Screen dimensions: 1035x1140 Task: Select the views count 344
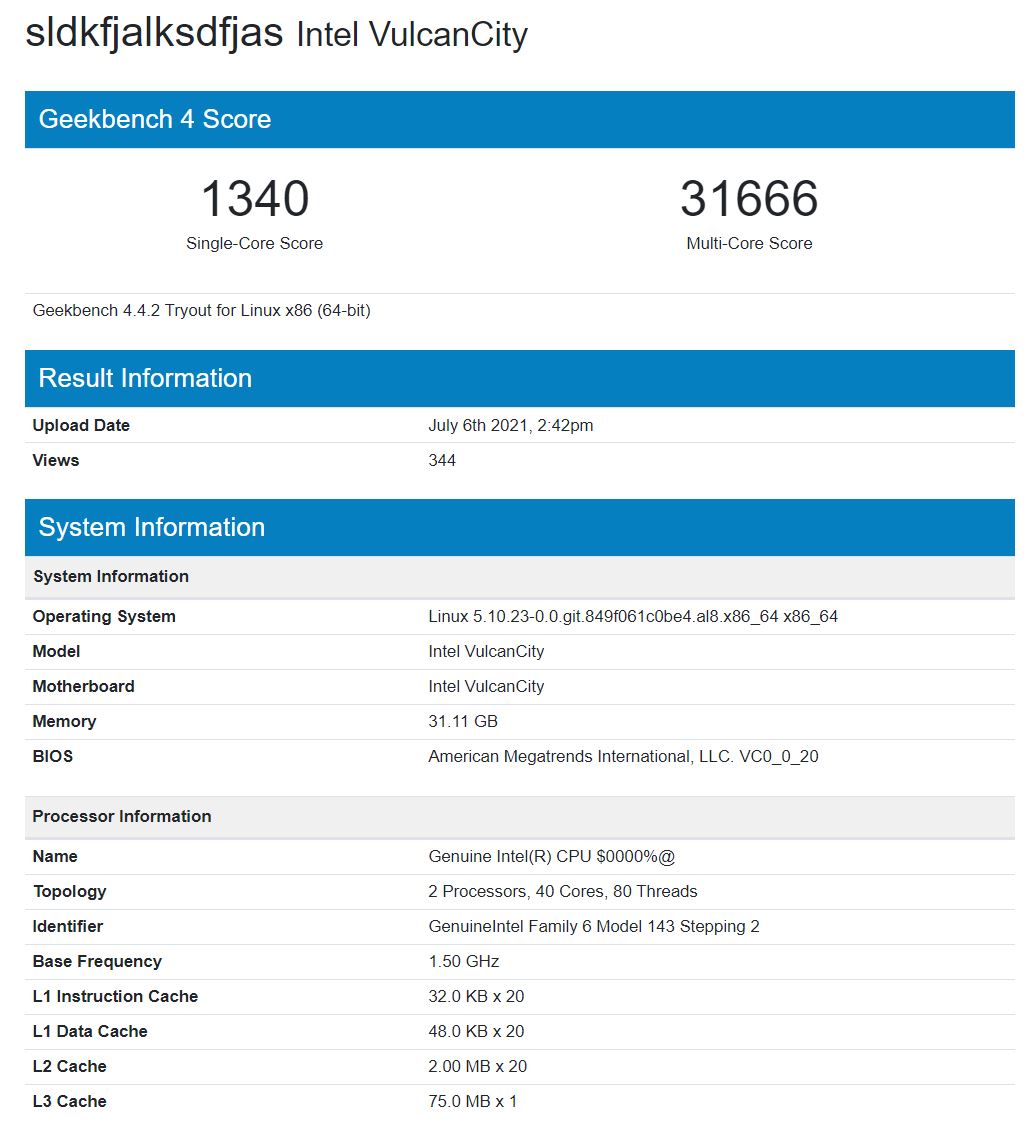442,460
